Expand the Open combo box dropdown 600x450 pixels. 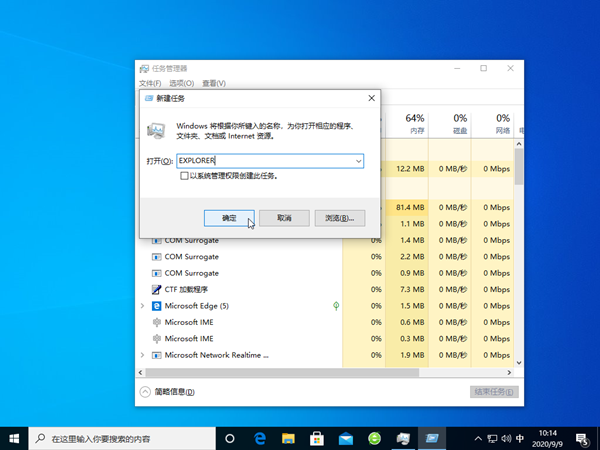(x=358, y=161)
